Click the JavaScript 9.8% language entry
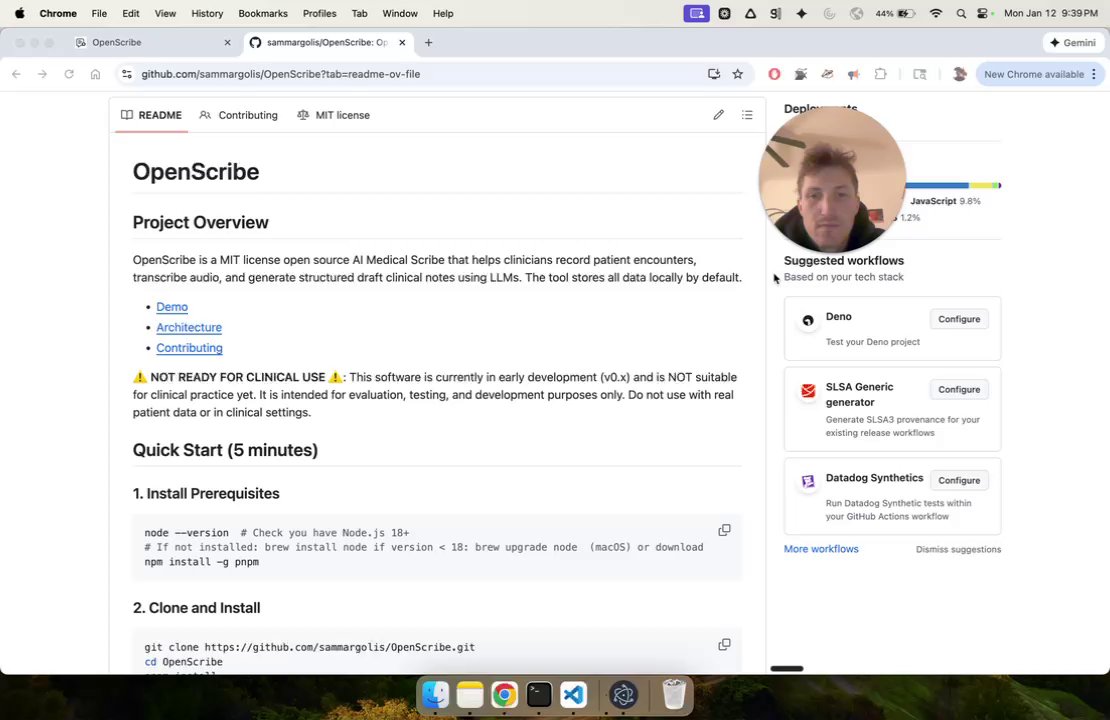This screenshot has height=720, width=1110. click(945, 201)
